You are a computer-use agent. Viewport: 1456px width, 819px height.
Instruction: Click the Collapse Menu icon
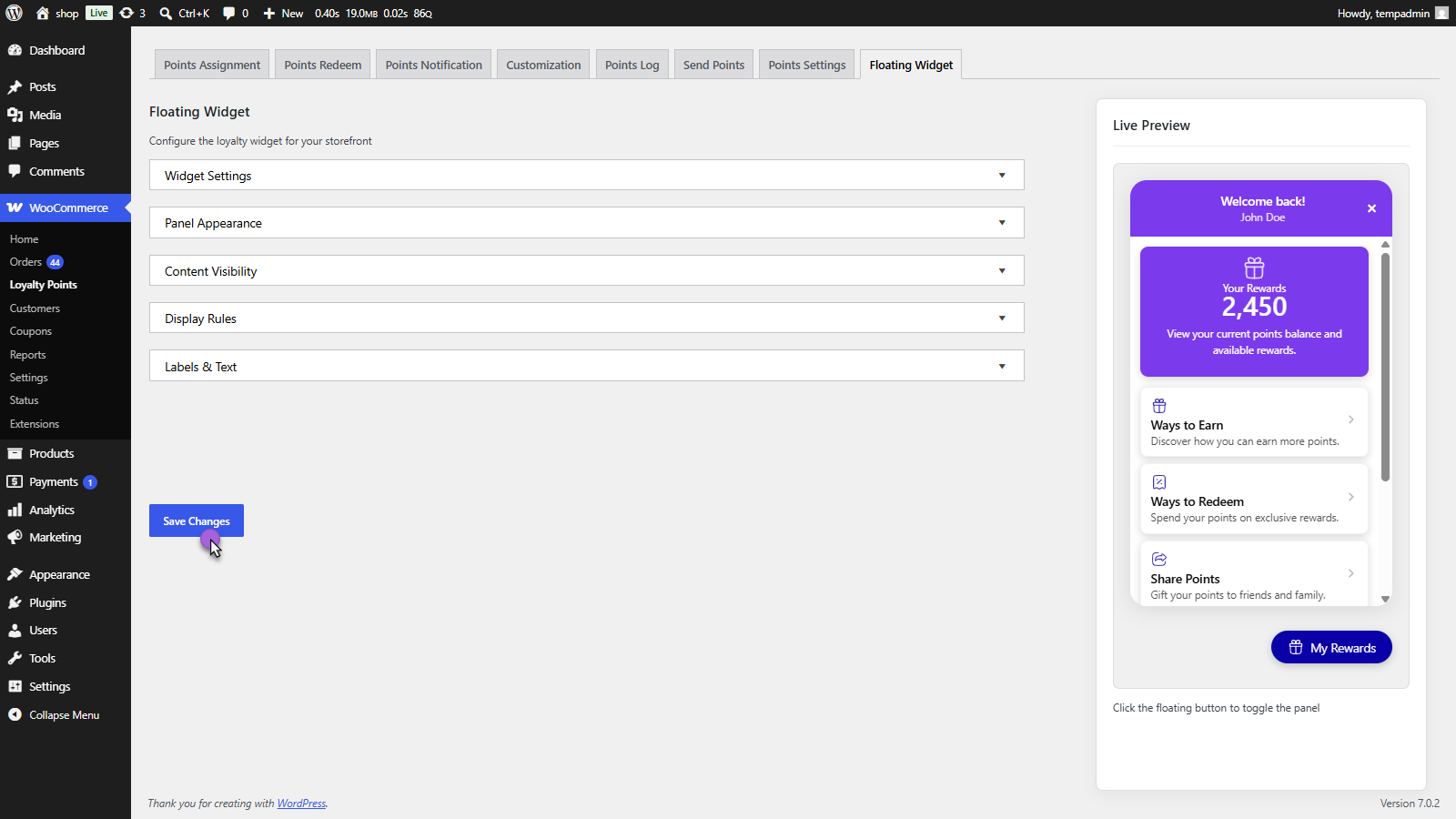[15, 714]
